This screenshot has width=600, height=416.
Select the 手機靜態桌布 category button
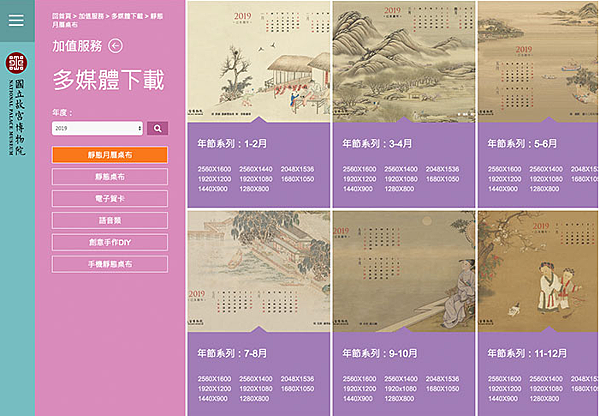pos(110,264)
